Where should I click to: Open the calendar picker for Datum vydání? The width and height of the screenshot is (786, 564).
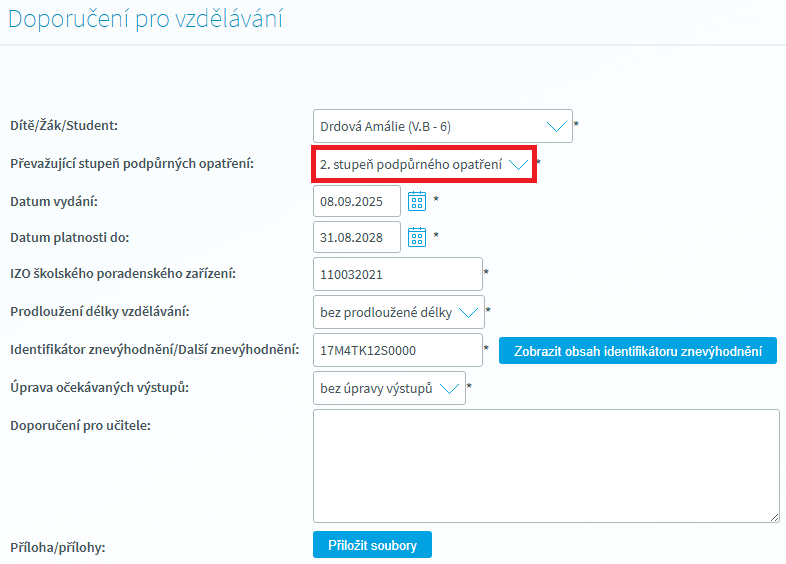tap(417, 201)
